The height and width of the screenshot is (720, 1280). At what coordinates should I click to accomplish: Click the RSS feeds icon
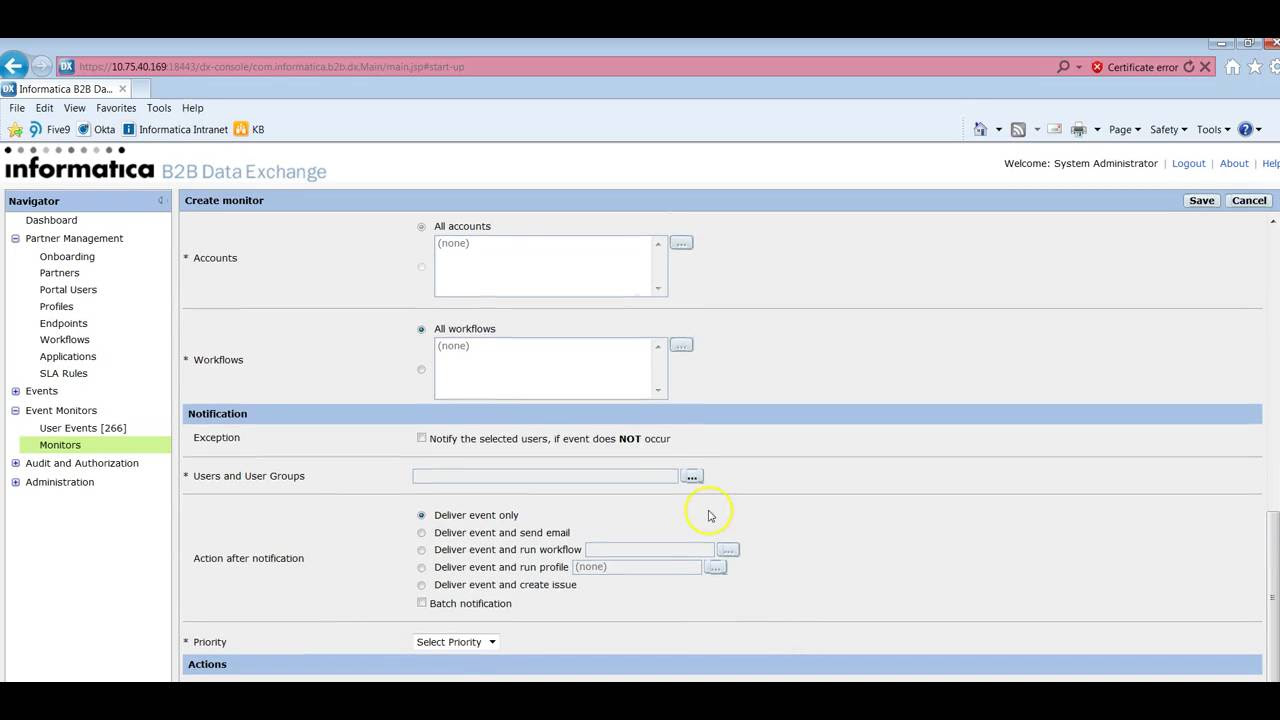pos(1018,129)
